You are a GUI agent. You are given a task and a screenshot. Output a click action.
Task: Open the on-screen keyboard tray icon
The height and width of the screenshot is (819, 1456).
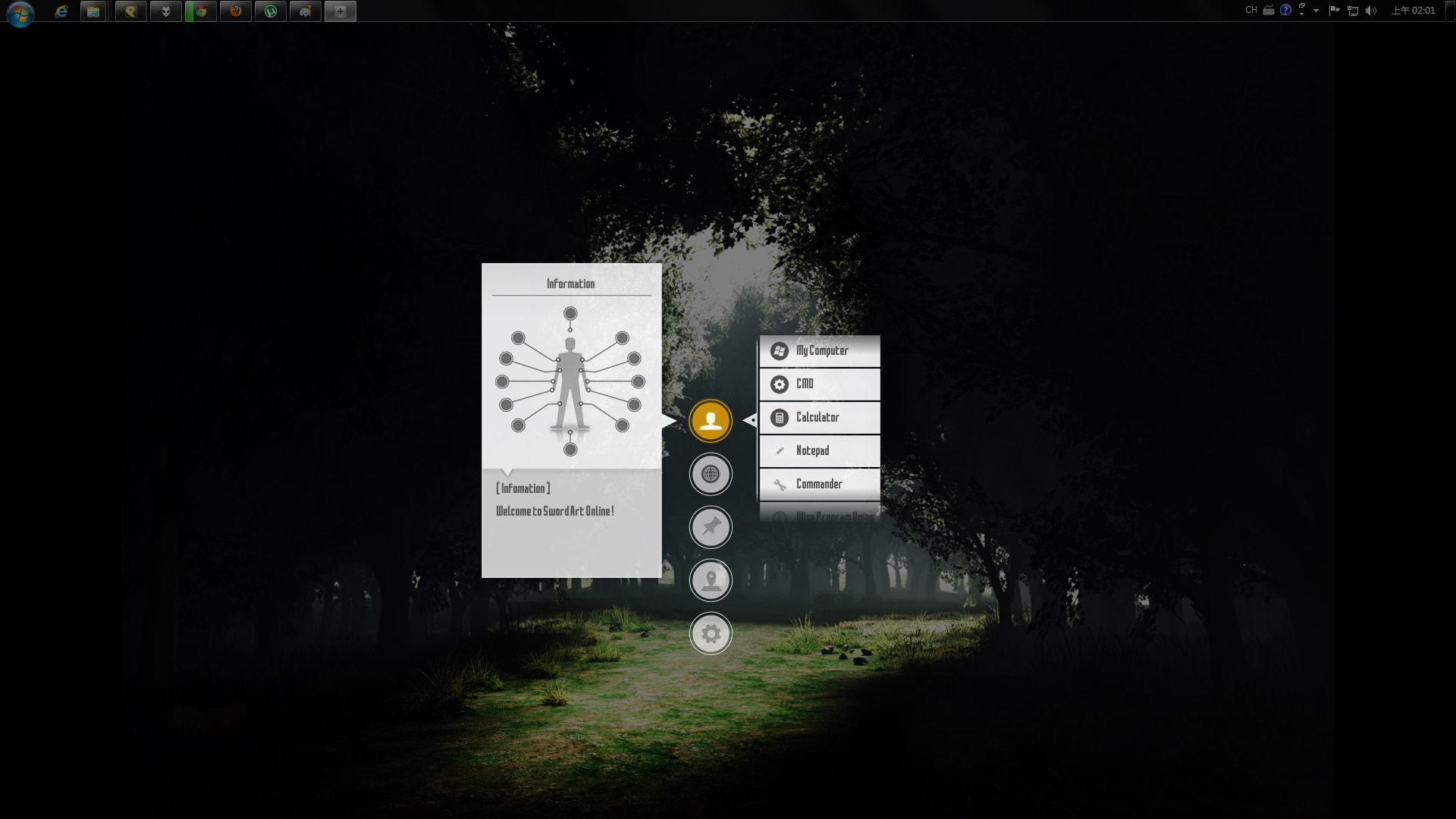tap(1268, 11)
